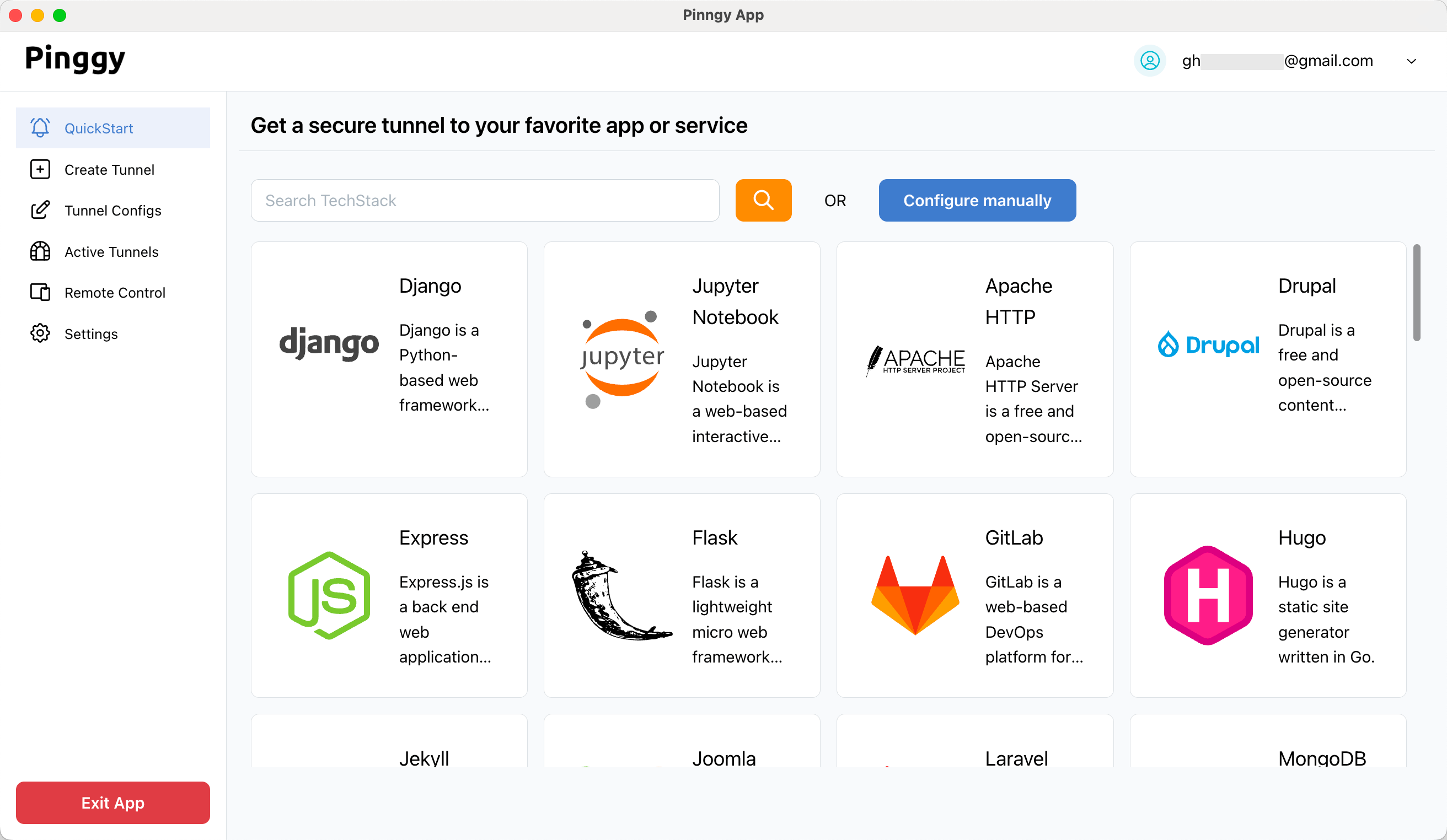Select the Express card title
The height and width of the screenshot is (840, 1447).
coord(433,537)
